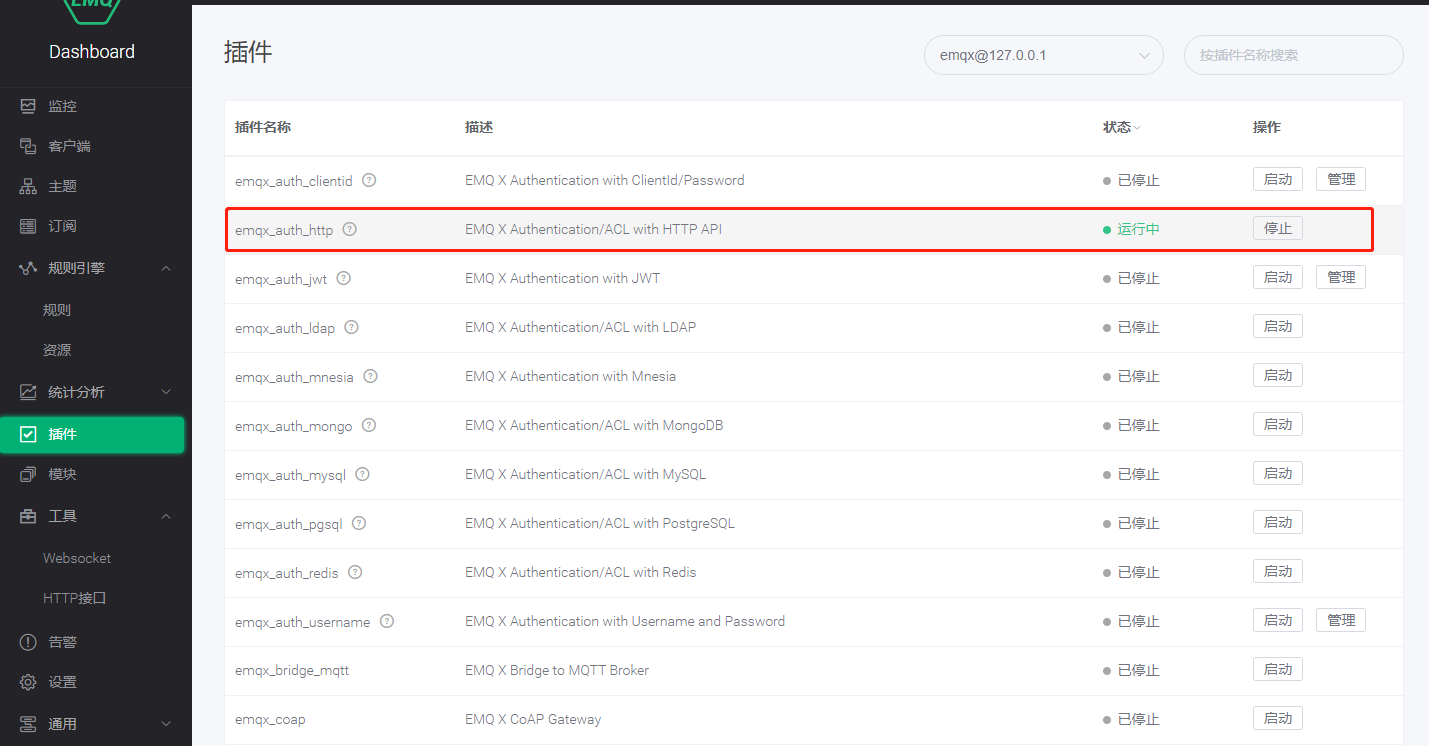1429x746 pixels.
Task: Open the Websocket tool page
Action: [77, 558]
